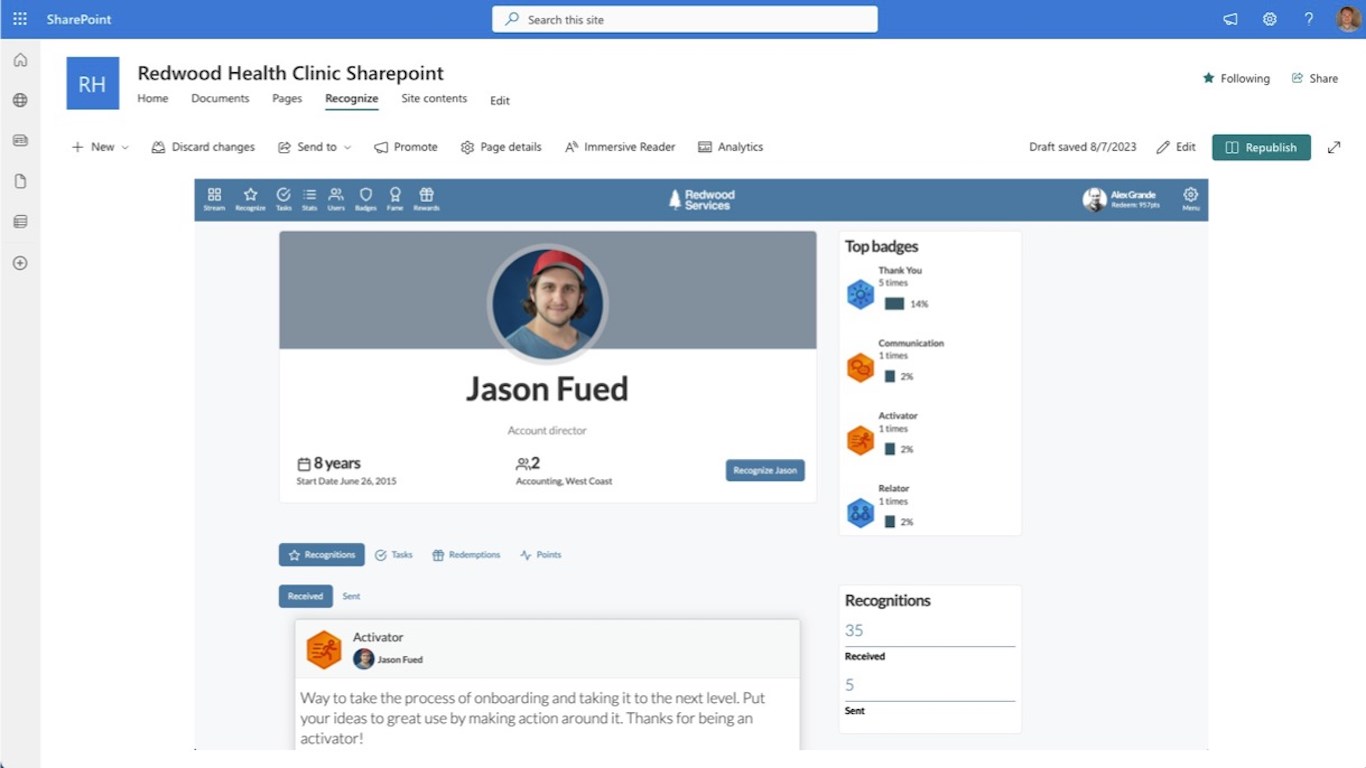The height and width of the screenshot is (768, 1366).
Task: Click "Accounting, West Coast" text
Action: point(564,481)
